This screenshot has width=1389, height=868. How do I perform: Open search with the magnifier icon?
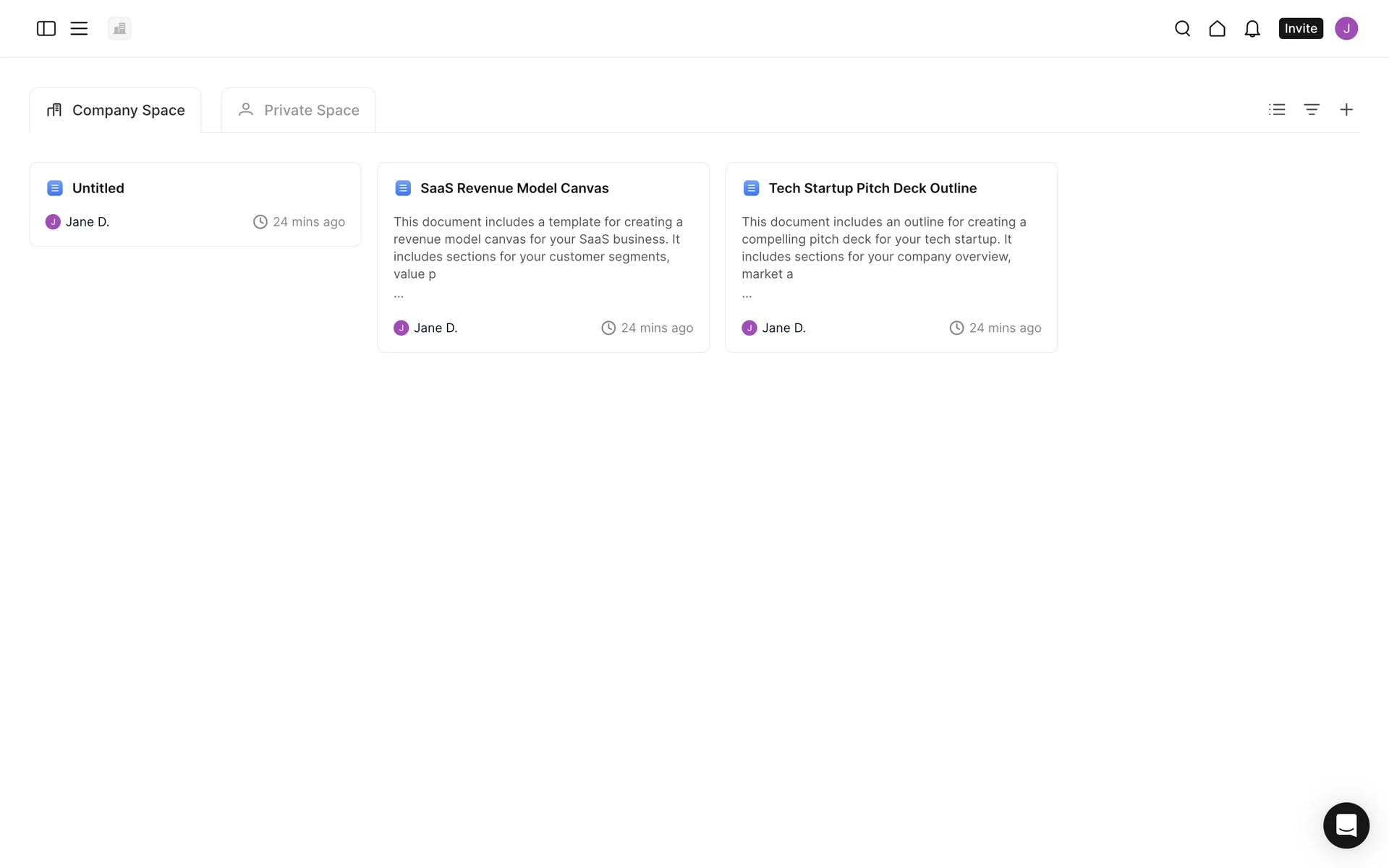coord(1182,28)
